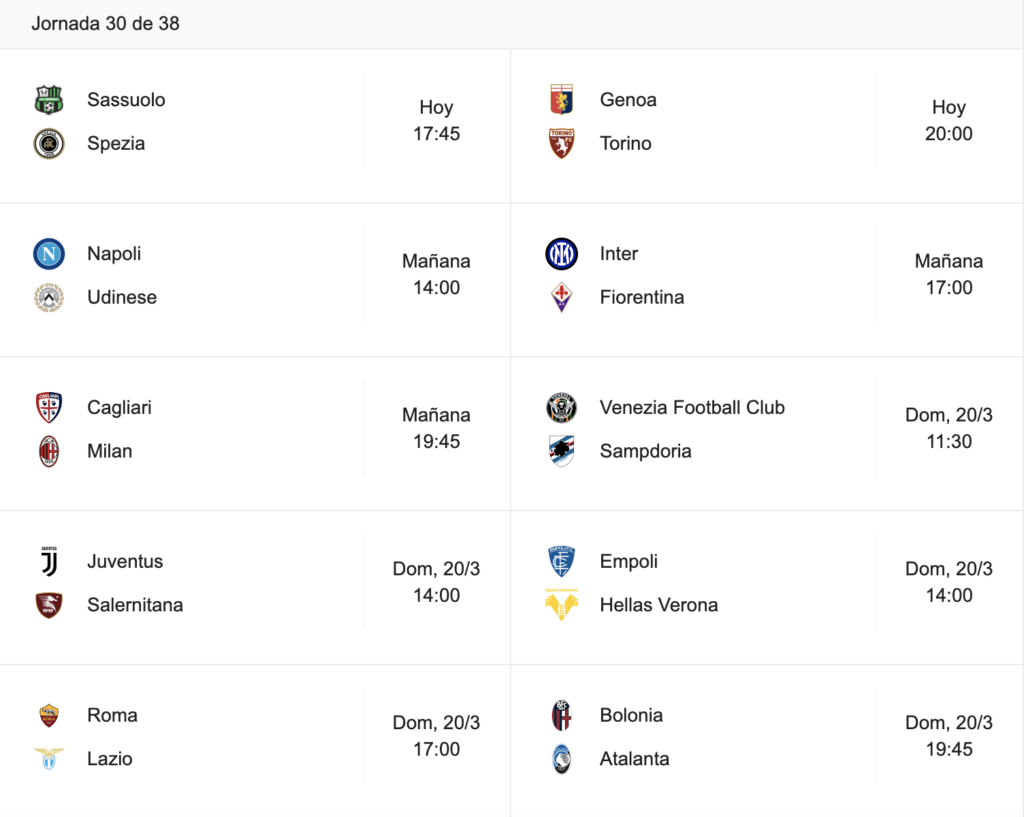Select the Torino bull crest
Image resolution: width=1024 pixels, height=817 pixels.
coord(562,144)
